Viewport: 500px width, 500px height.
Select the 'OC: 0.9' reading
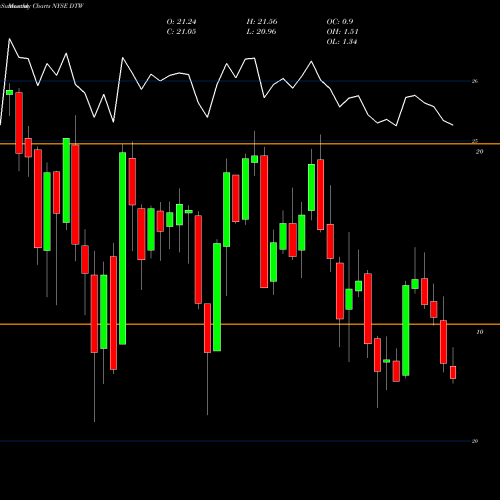point(340,22)
